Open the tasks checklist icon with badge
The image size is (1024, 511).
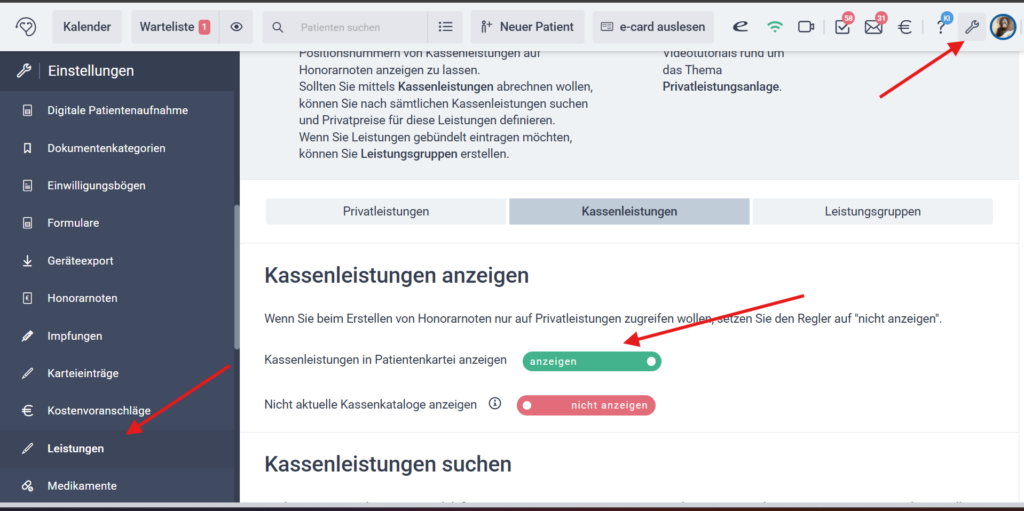pyautogui.click(x=842, y=27)
